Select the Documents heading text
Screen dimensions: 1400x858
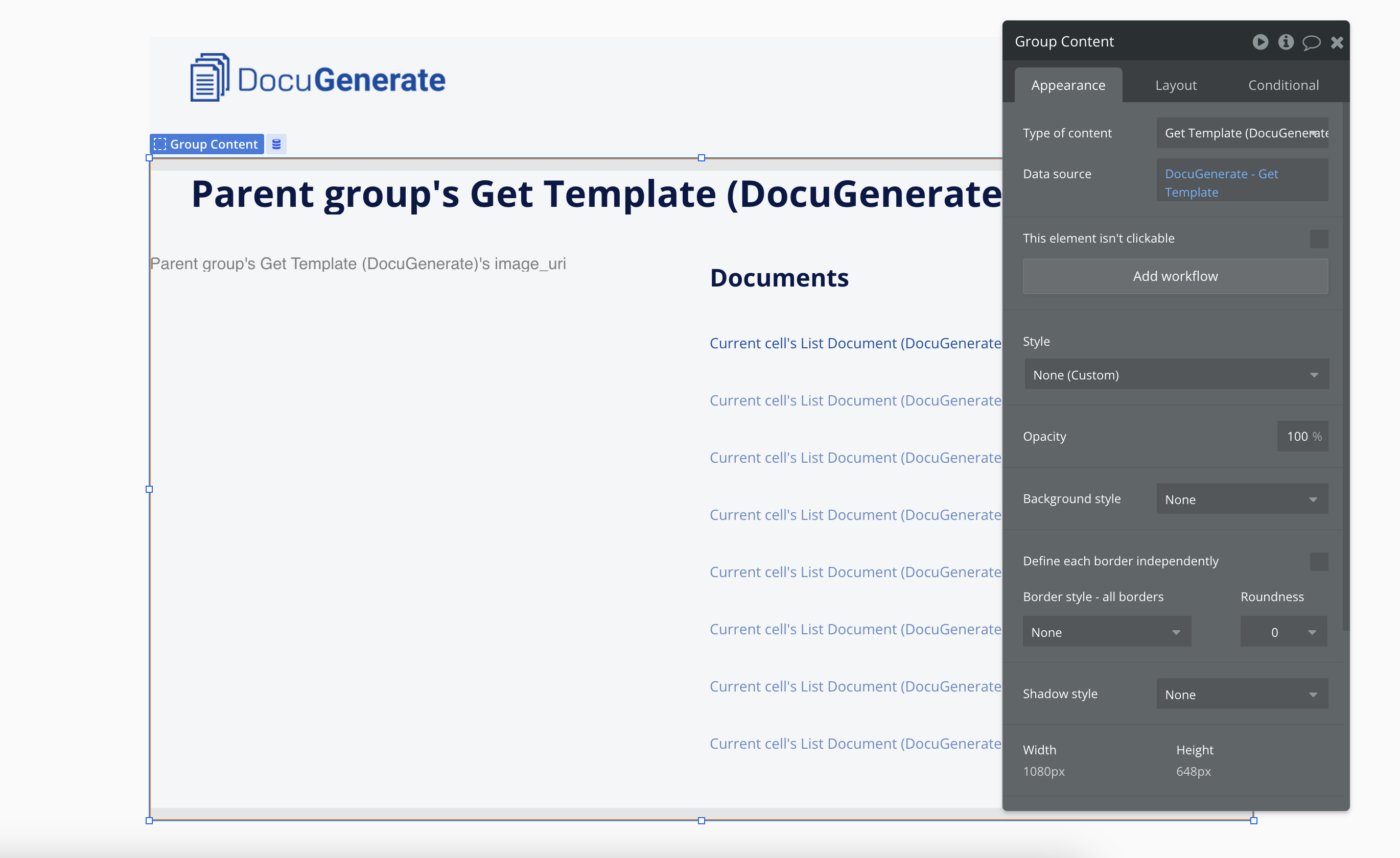pos(779,278)
